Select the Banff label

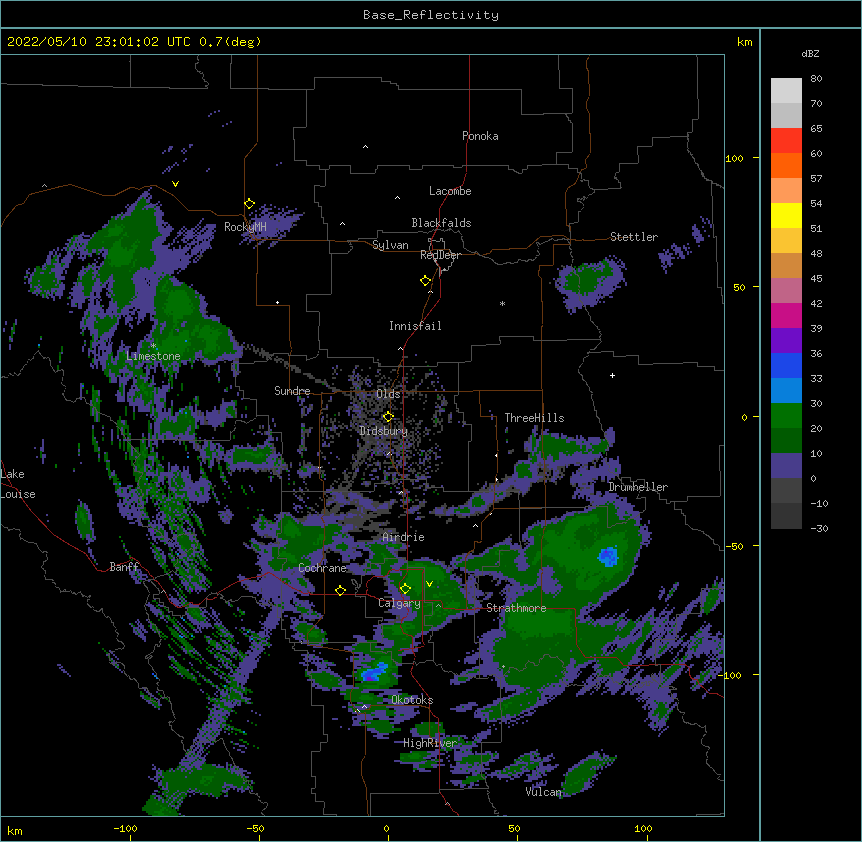(124, 567)
